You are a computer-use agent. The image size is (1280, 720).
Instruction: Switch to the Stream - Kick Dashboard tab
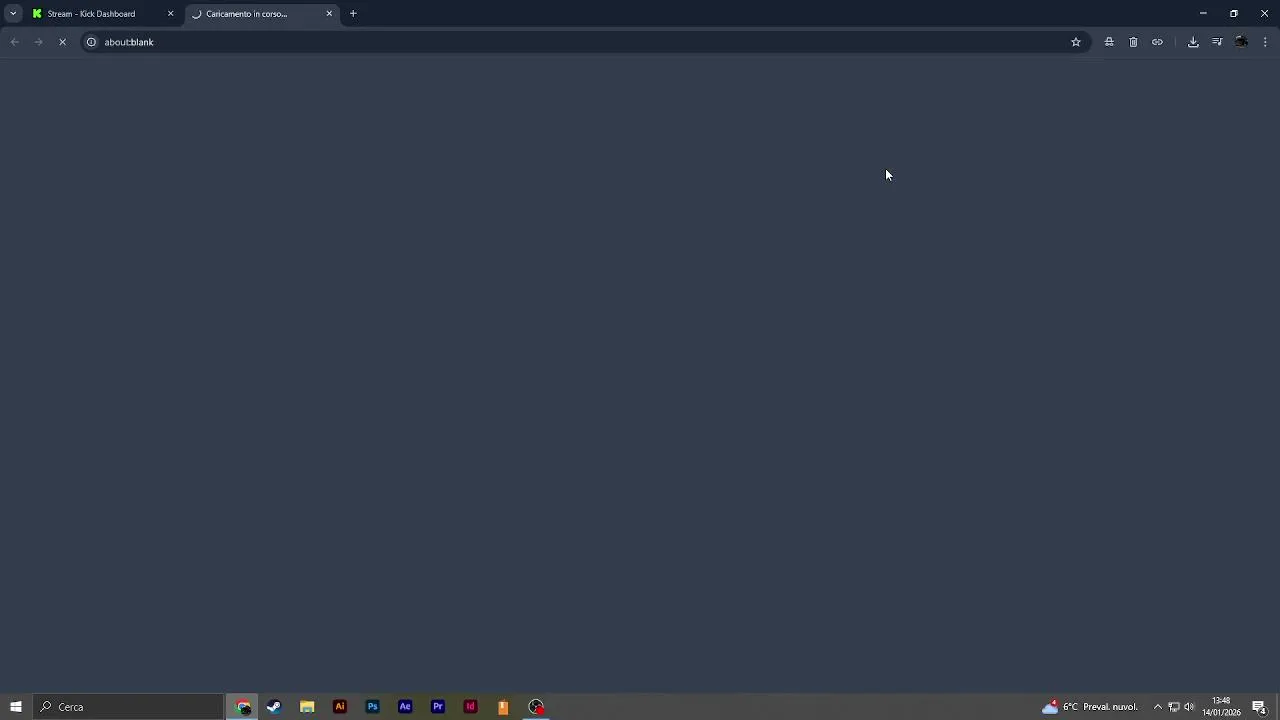[91, 14]
